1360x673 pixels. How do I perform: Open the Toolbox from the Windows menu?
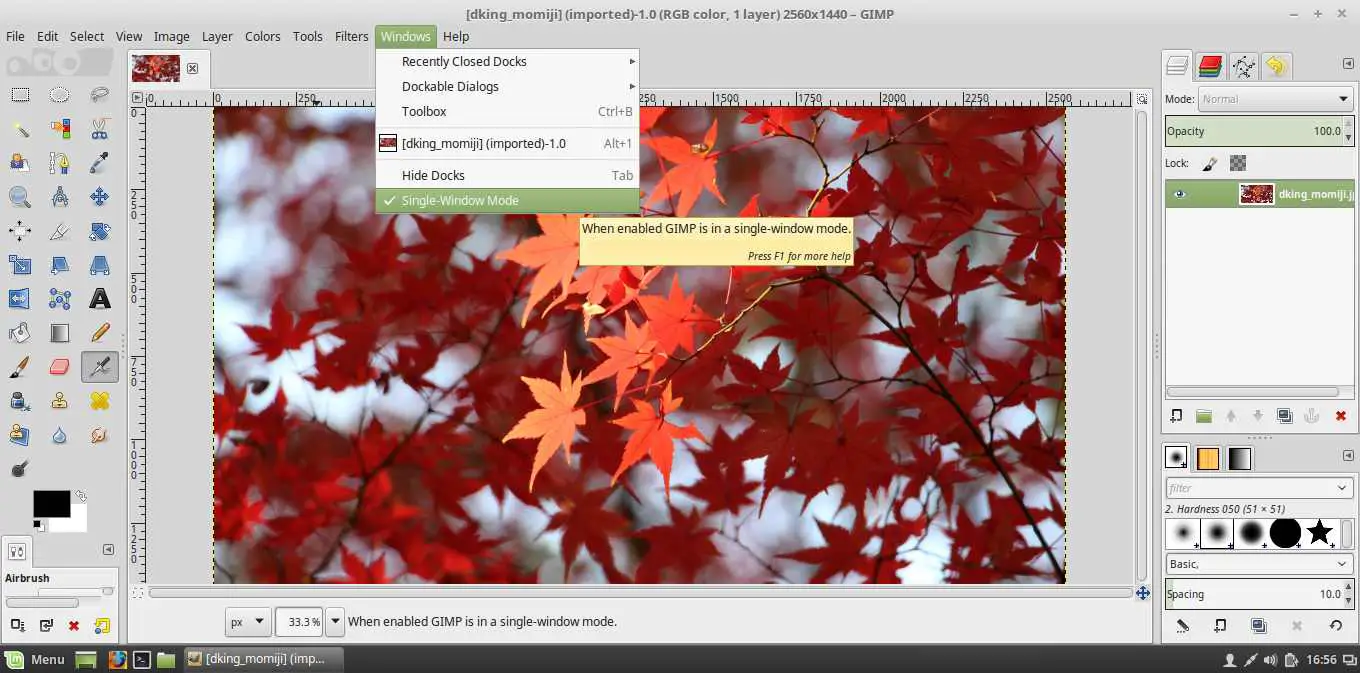click(x=423, y=111)
